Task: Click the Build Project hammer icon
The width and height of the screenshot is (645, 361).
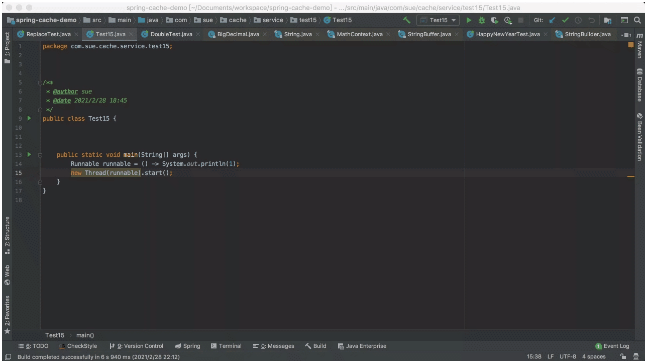Action: (x=406, y=20)
